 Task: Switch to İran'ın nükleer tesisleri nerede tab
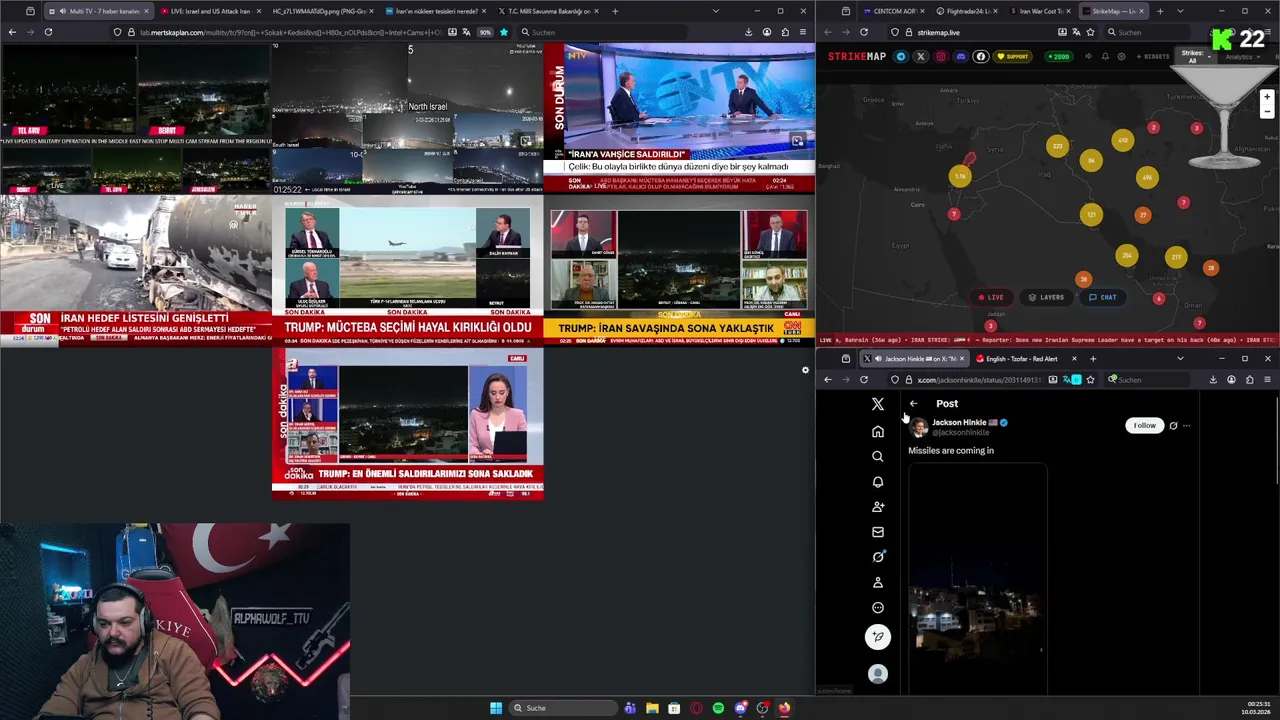coord(435,11)
